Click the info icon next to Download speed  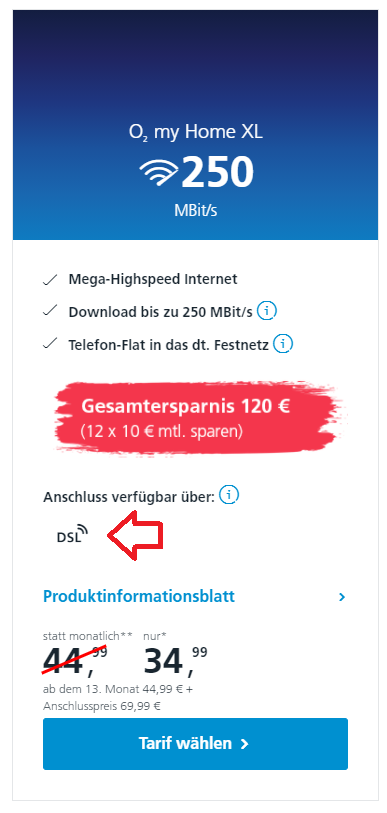coord(267,311)
